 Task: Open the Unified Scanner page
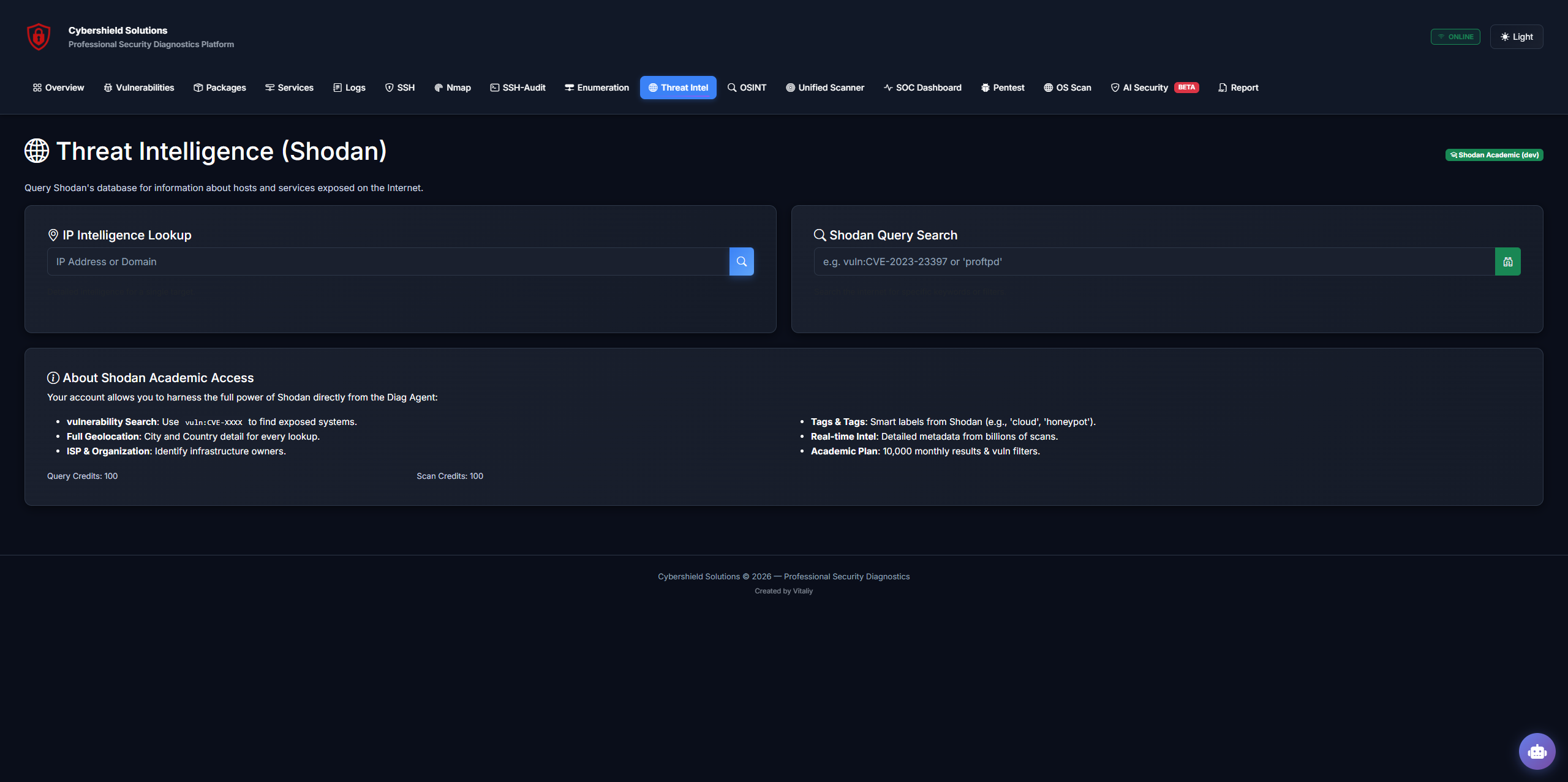pos(824,88)
